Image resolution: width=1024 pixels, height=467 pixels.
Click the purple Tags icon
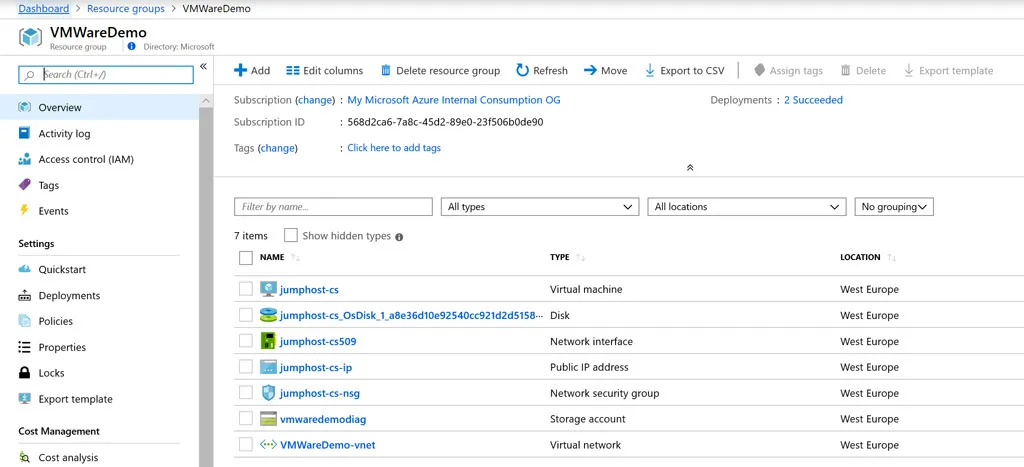coord(25,185)
